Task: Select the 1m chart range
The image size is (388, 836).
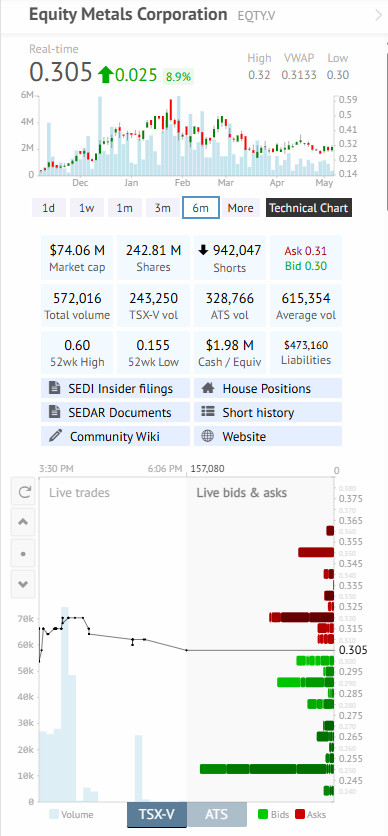Action: click(125, 208)
